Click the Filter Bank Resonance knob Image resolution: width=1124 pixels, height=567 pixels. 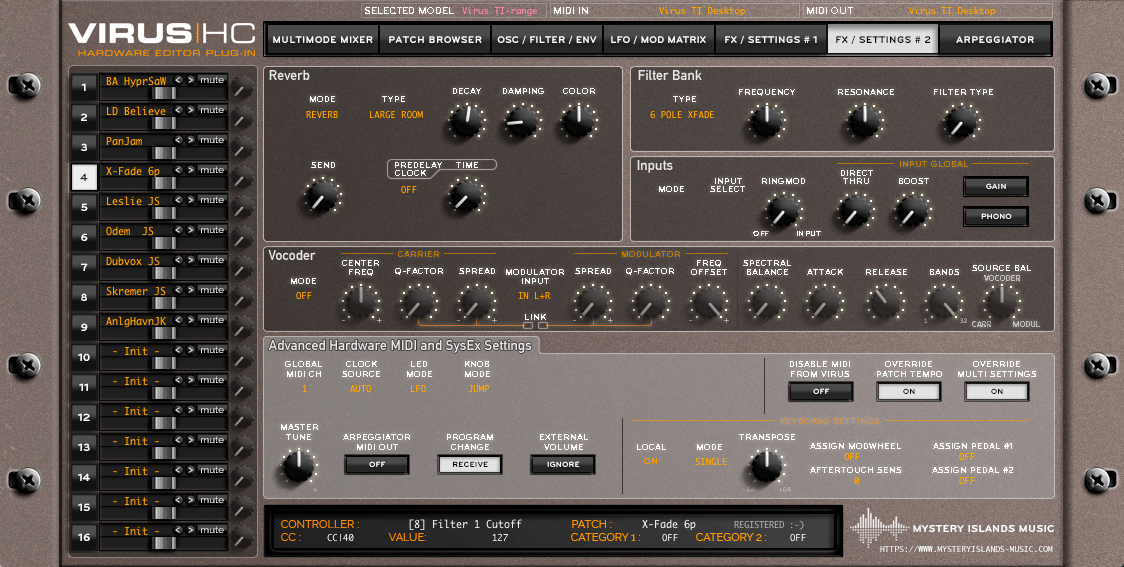pos(865,121)
